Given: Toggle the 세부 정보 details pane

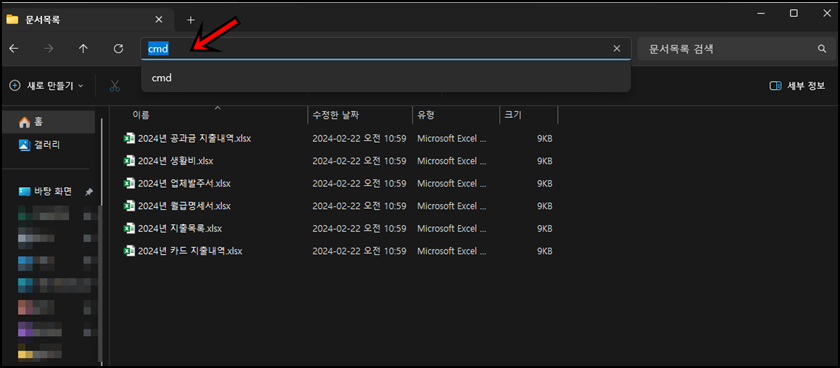Looking at the screenshot, I should pyautogui.click(x=797, y=86).
